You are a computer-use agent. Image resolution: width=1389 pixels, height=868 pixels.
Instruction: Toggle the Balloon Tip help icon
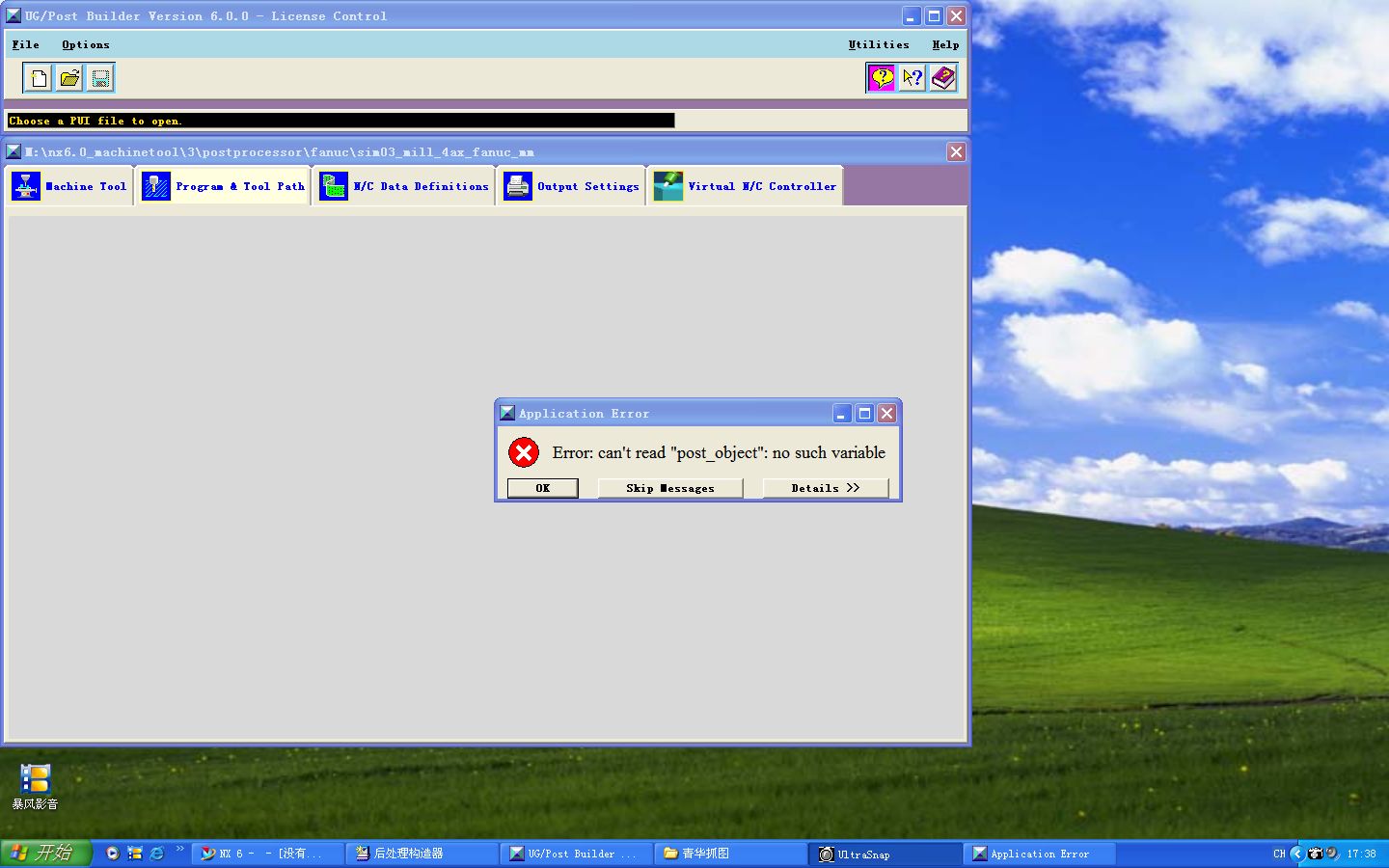pos(882,78)
